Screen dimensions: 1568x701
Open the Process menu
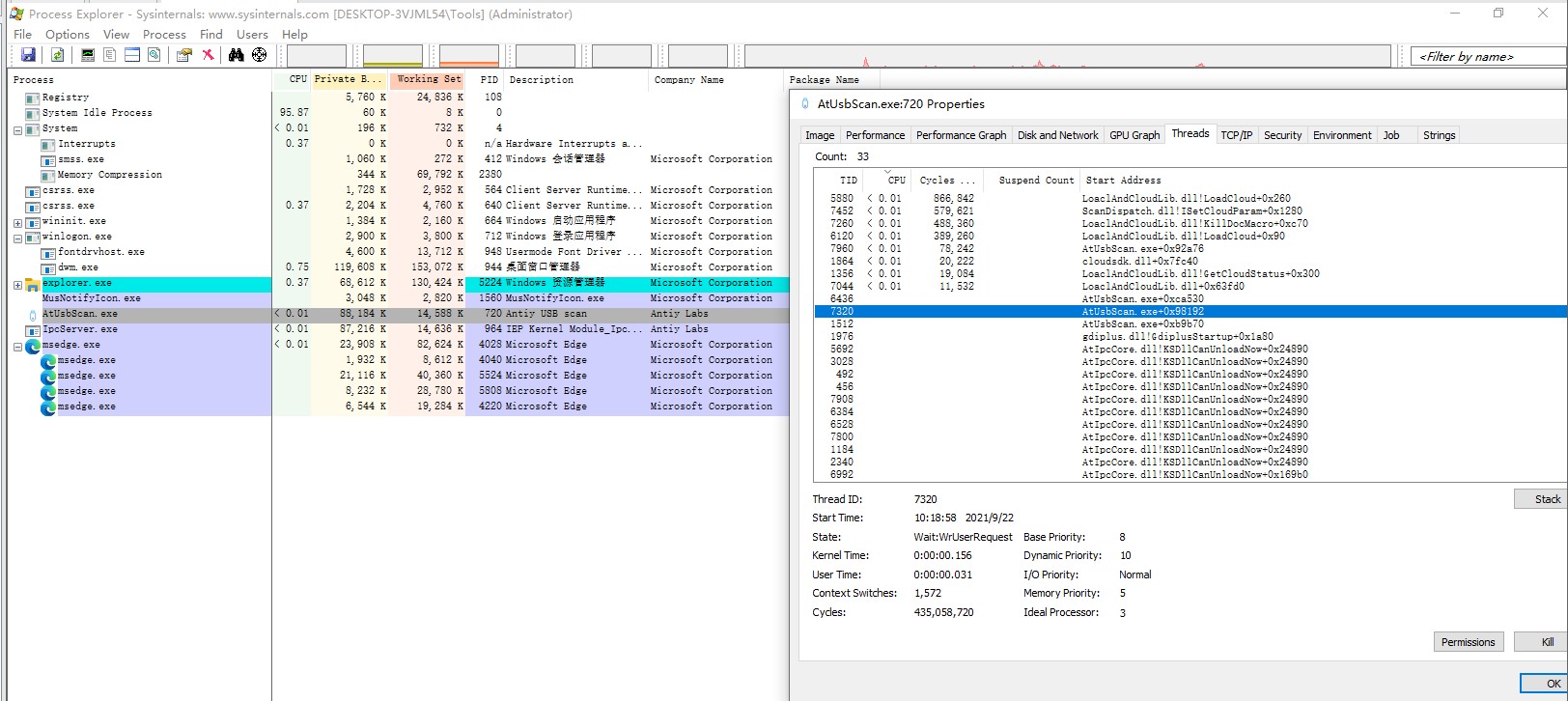click(164, 34)
